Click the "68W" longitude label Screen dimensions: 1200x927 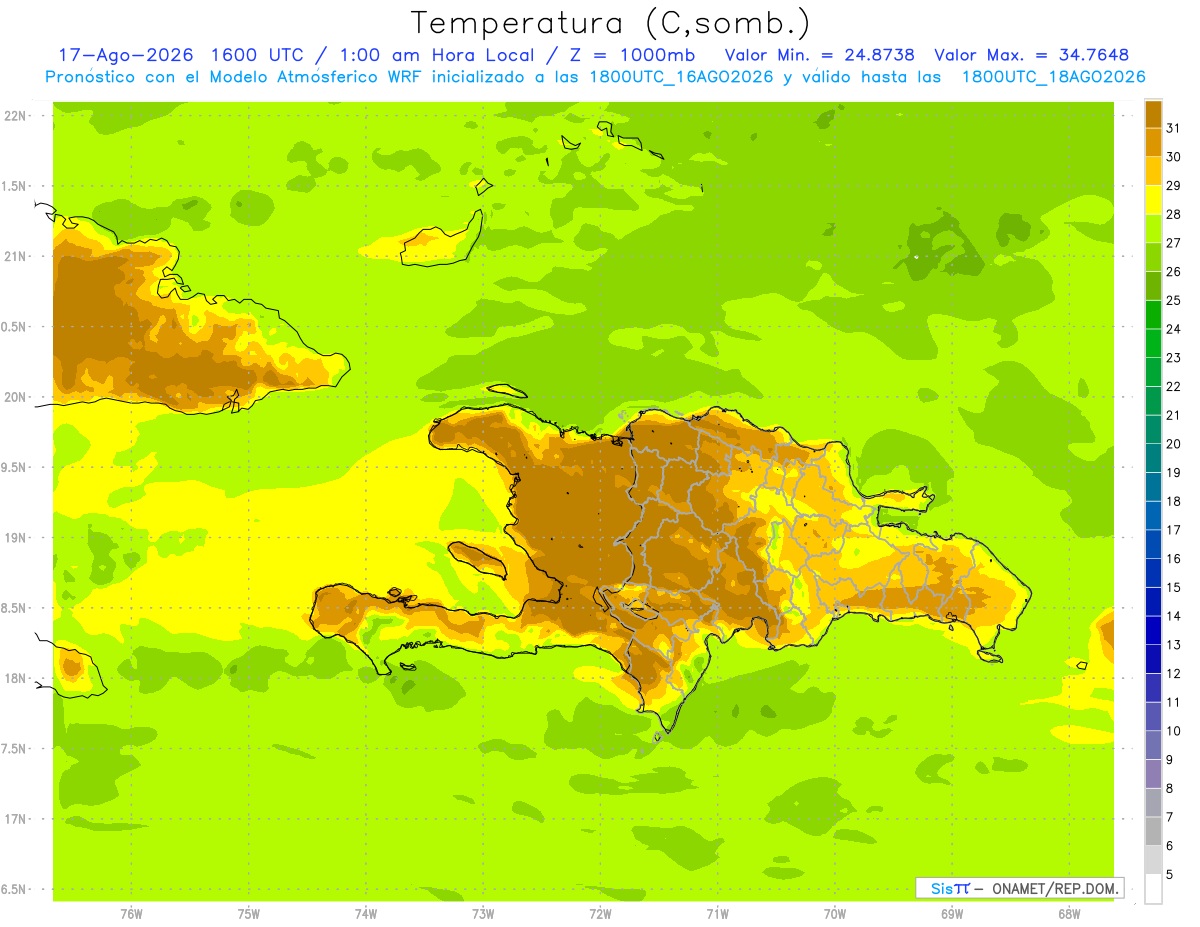pyautogui.click(x=1069, y=914)
